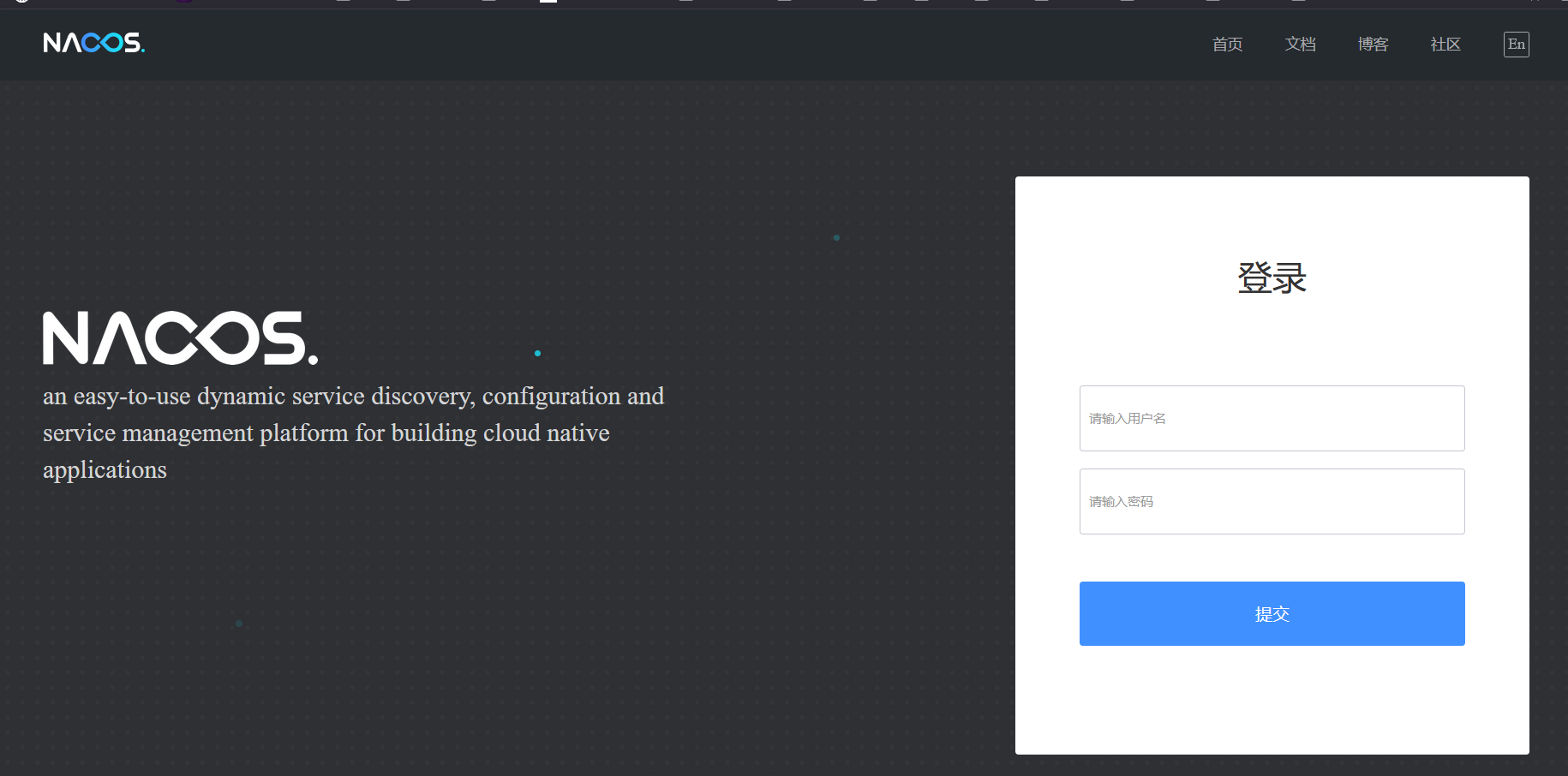Click the Nacos logo in header
The width and height of the screenshot is (1568, 776).
(x=94, y=43)
